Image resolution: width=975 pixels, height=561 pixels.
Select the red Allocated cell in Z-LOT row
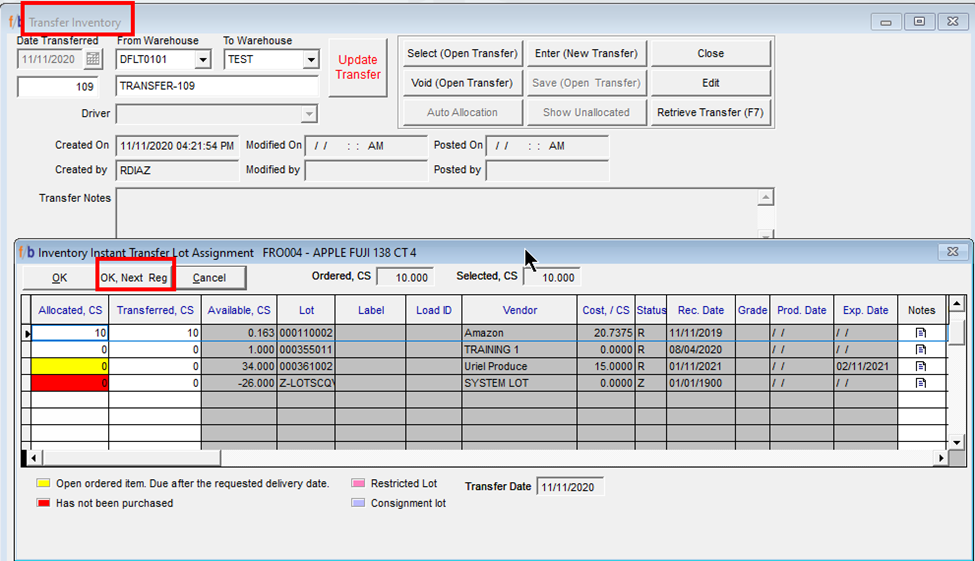[x=70, y=383]
